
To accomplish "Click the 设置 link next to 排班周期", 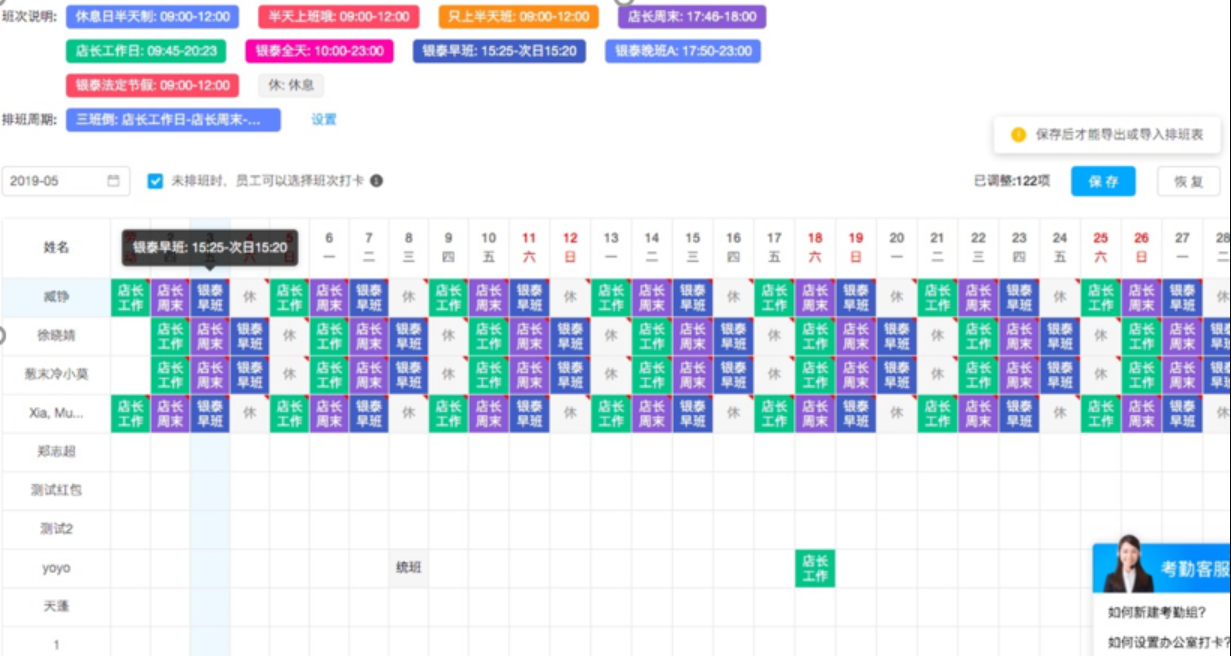I will click(x=324, y=120).
